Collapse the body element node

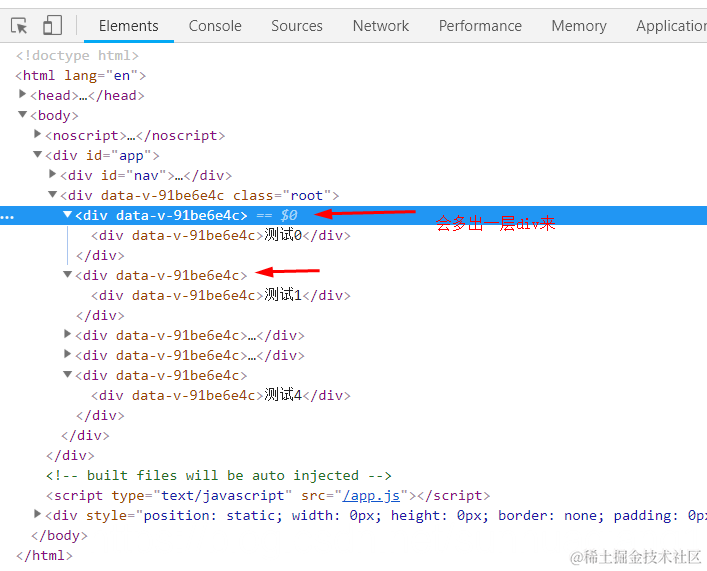(22, 115)
